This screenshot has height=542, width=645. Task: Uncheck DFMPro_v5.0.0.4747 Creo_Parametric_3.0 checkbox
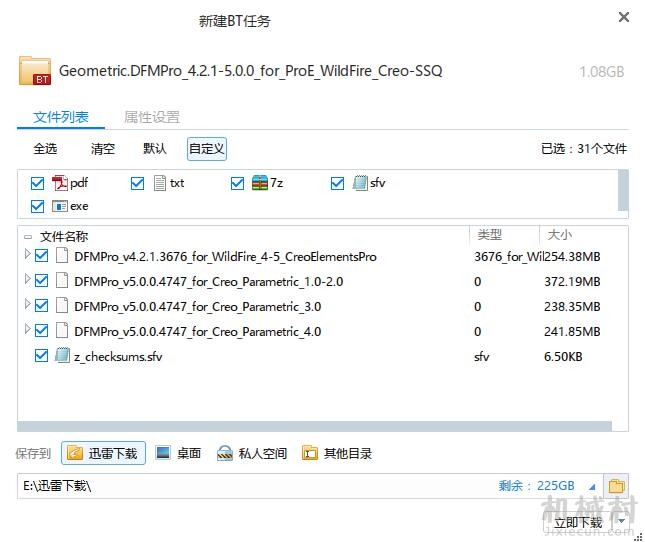point(41,306)
